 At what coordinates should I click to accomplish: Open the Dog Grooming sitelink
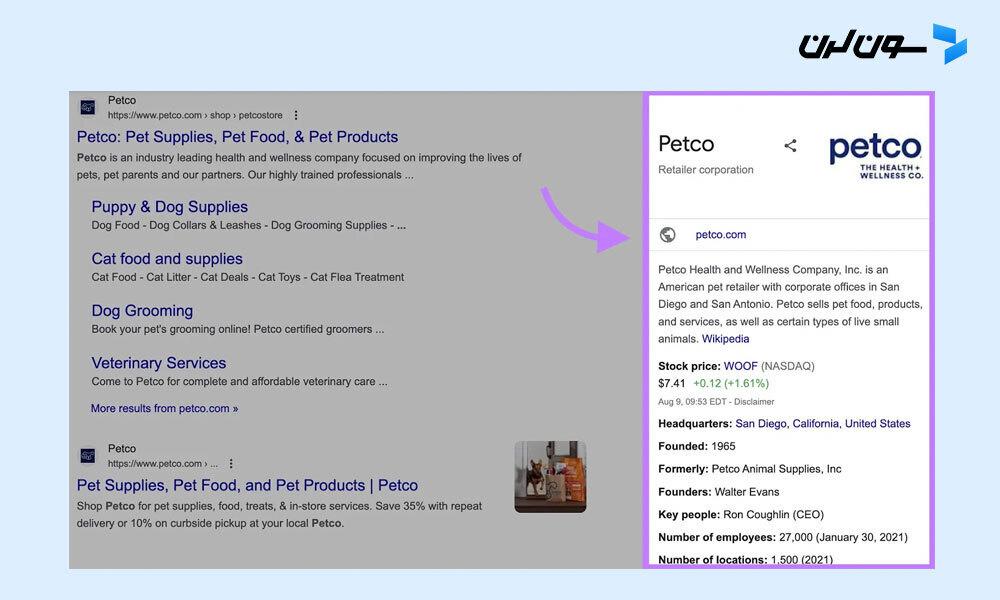point(142,311)
